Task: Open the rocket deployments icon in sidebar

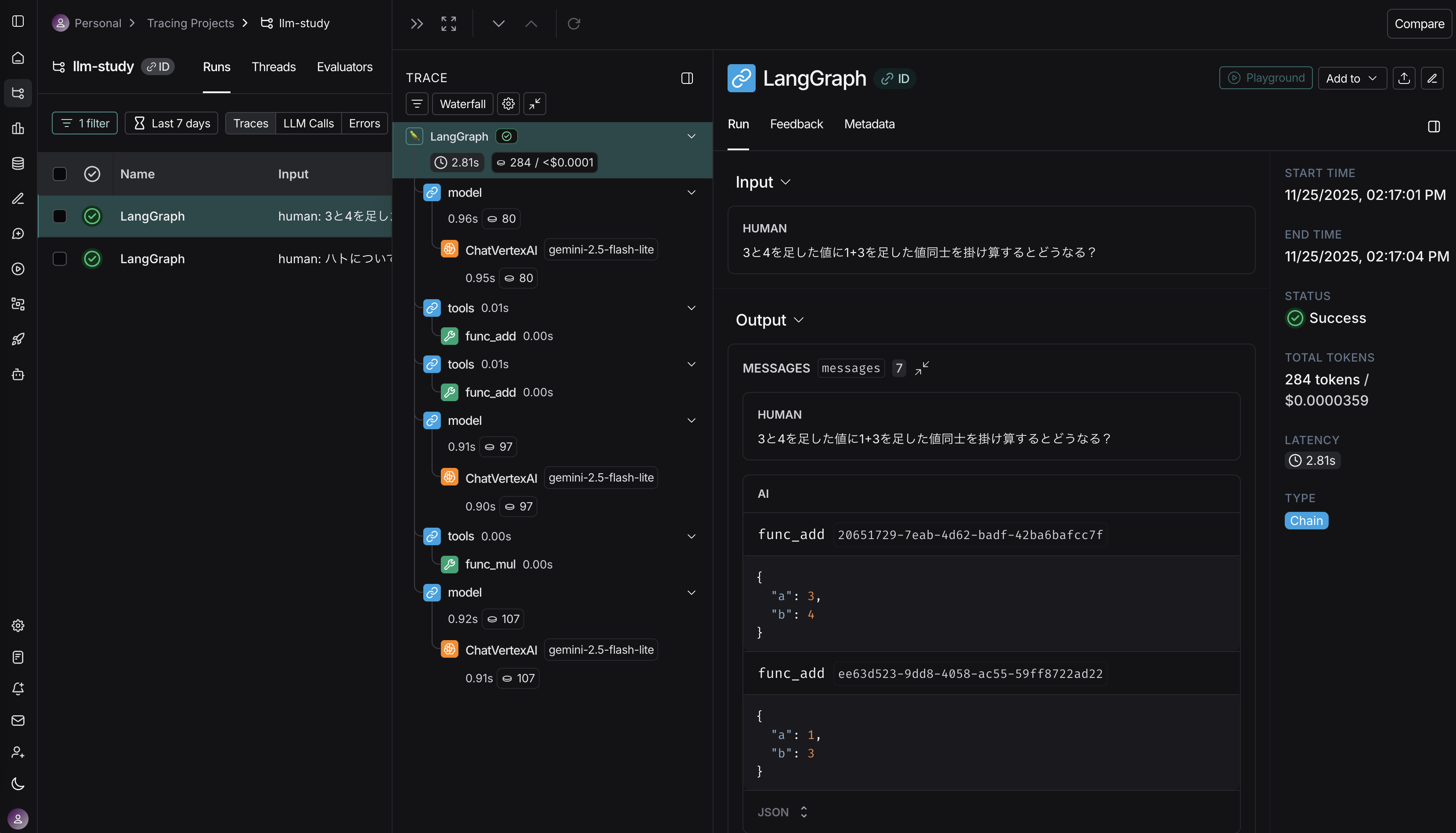Action: pos(18,339)
